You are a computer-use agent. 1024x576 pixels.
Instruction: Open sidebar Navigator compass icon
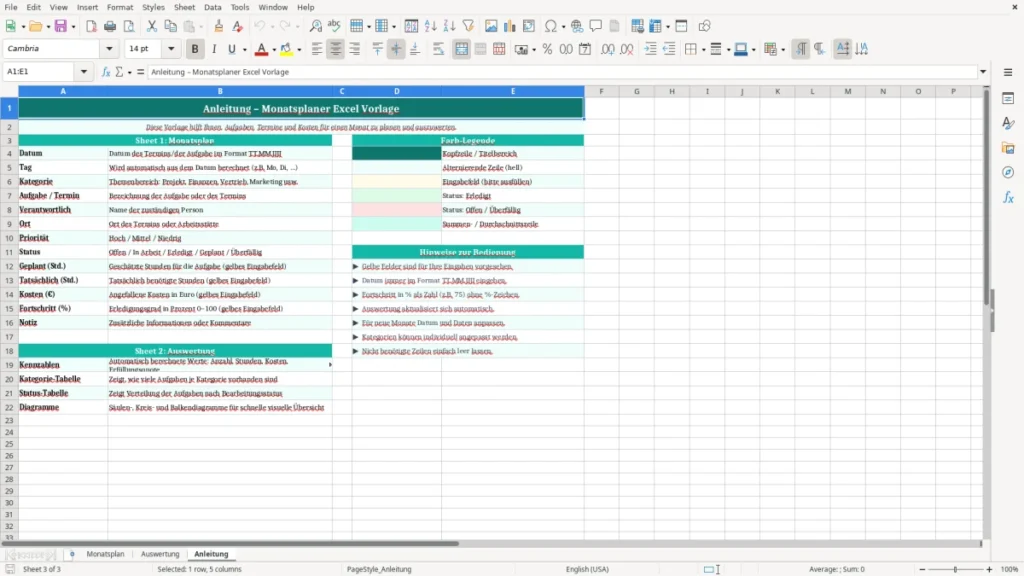(1008, 172)
